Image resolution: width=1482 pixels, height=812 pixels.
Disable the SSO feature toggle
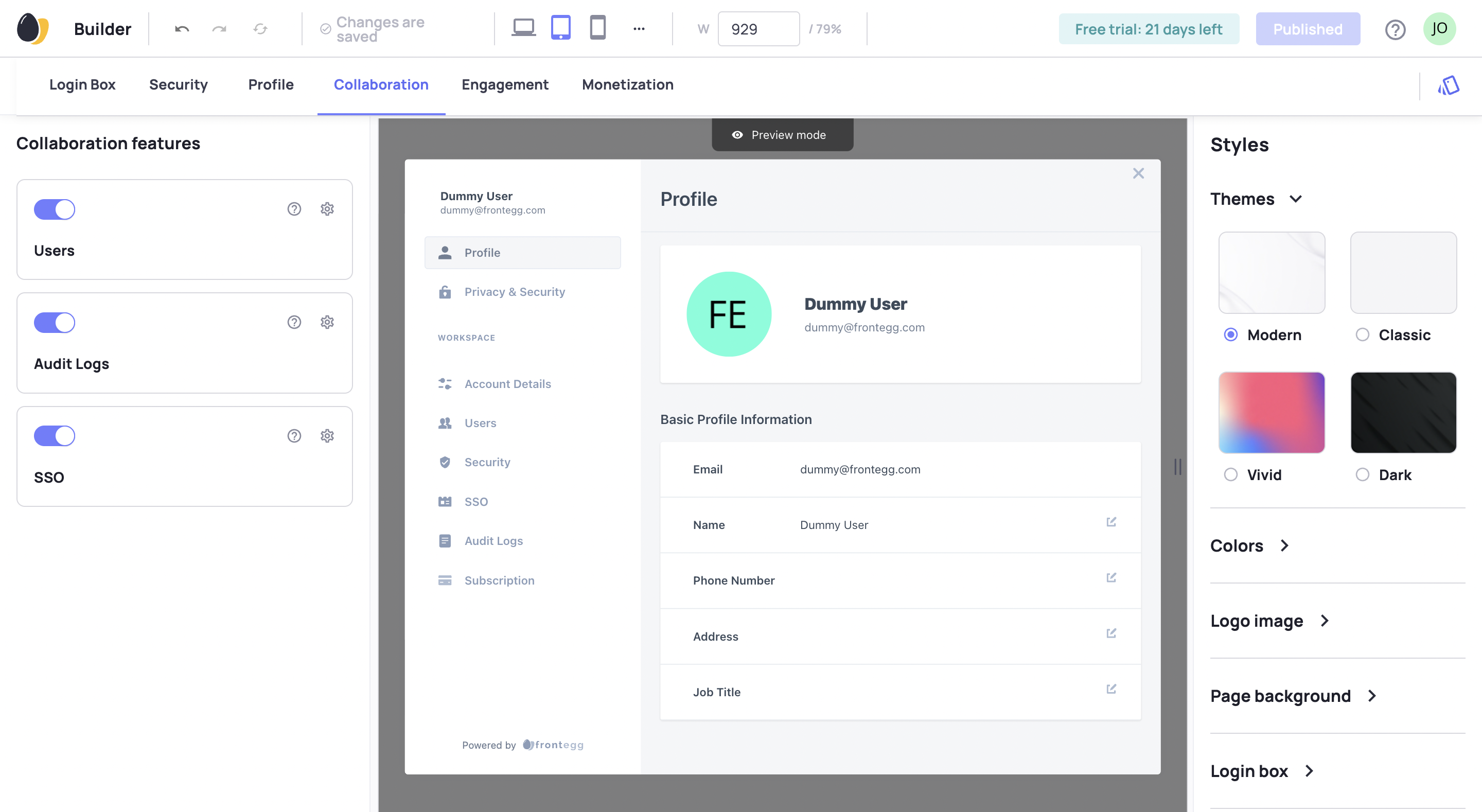point(55,436)
